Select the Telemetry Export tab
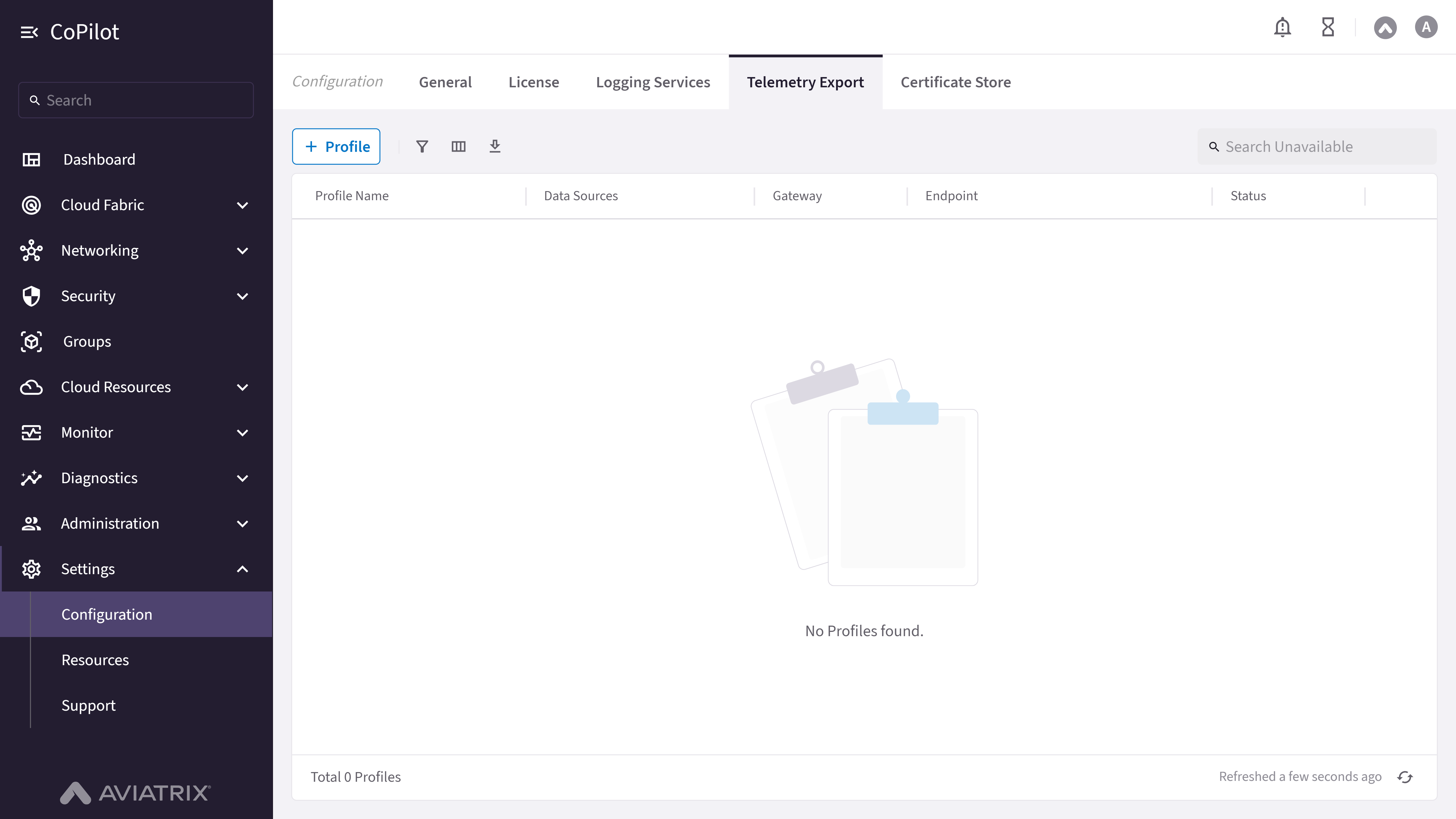The image size is (1456, 819). coord(805,82)
